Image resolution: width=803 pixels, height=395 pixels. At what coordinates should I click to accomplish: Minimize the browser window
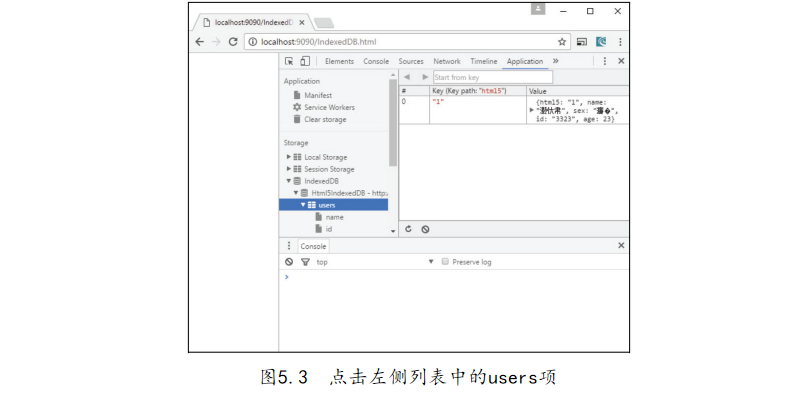[563, 11]
